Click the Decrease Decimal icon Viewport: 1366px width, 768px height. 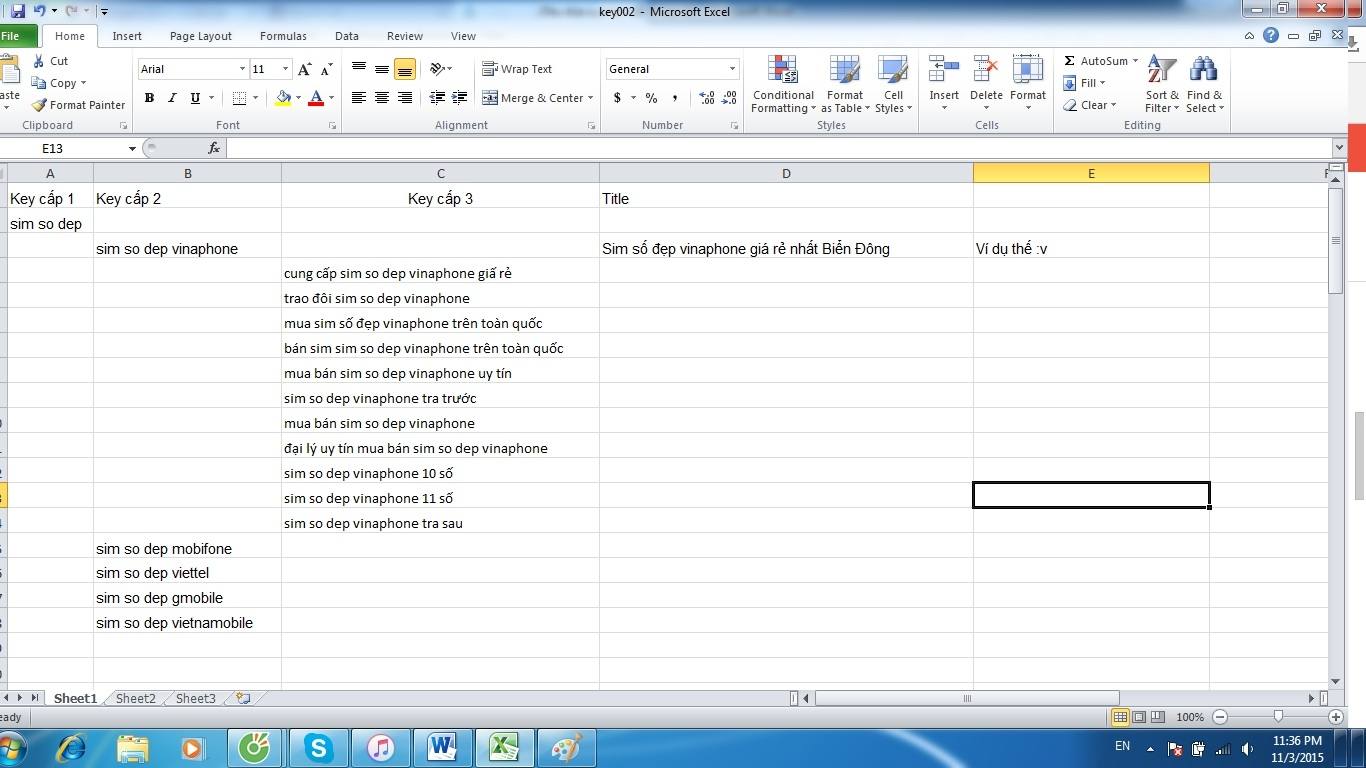pyautogui.click(x=730, y=98)
